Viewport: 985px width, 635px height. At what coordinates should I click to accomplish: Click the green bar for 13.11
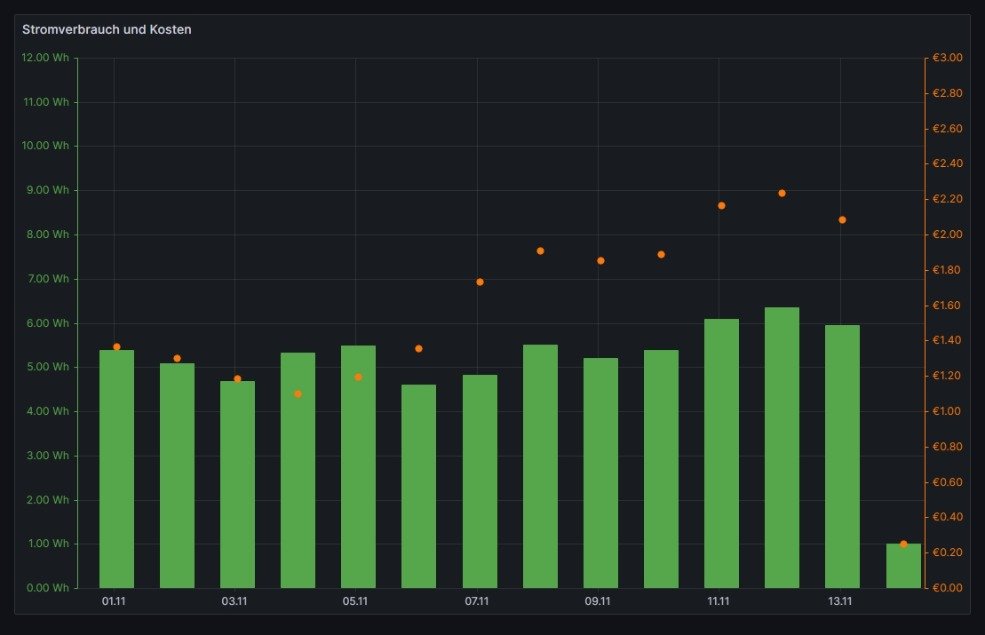(x=842, y=456)
